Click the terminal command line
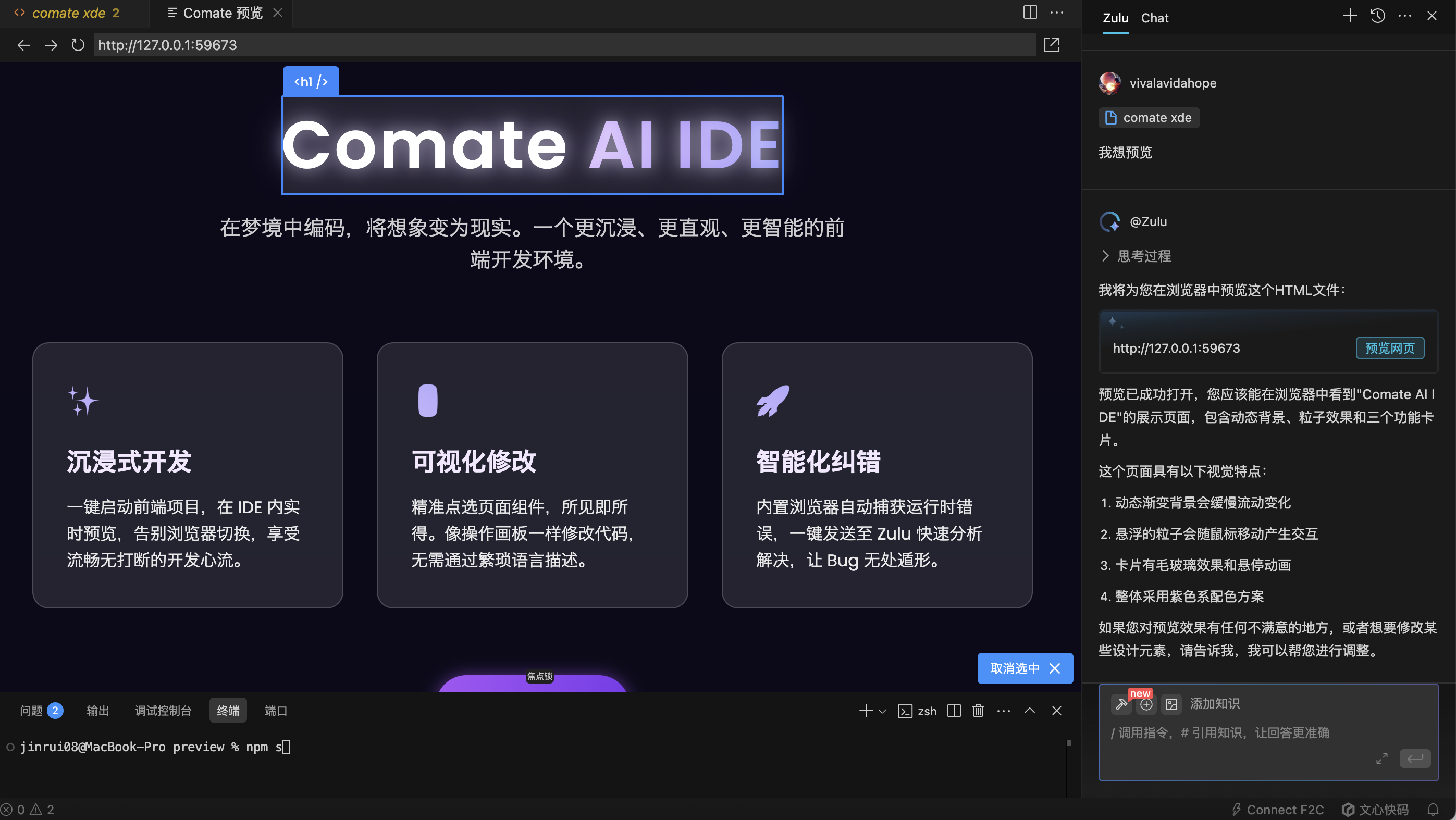The height and width of the screenshot is (820, 1456). pos(155,747)
